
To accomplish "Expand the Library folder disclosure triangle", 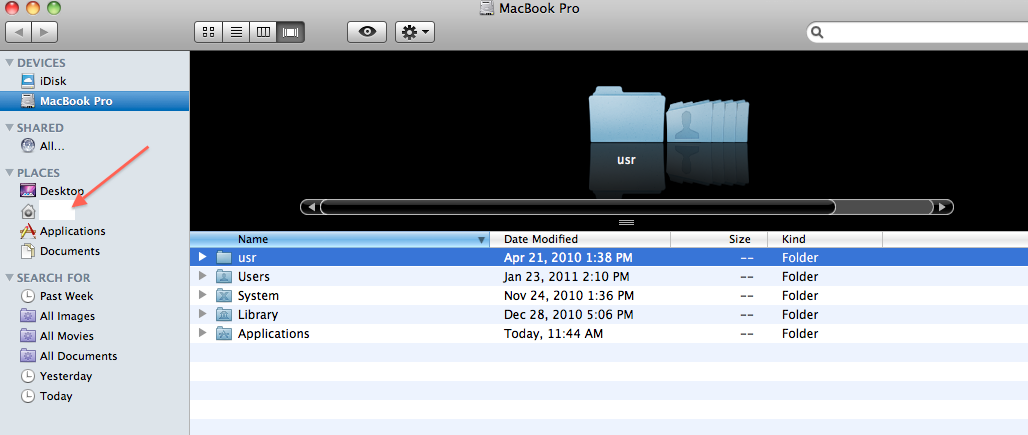I will click(x=203, y=315).
